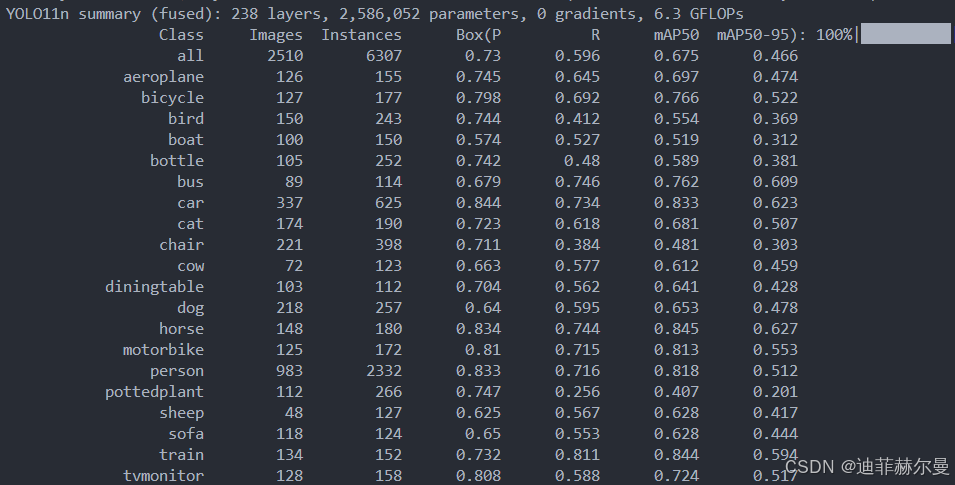Click the 0.519 mAP50 value for boat
The width and height of the screenshot is (955, 485).
tap(676, 140)
